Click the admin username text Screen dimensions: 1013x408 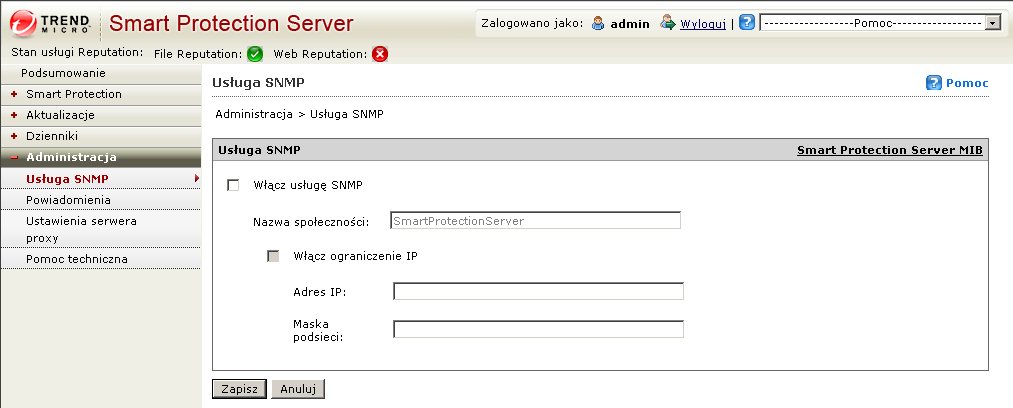(630, 24)
